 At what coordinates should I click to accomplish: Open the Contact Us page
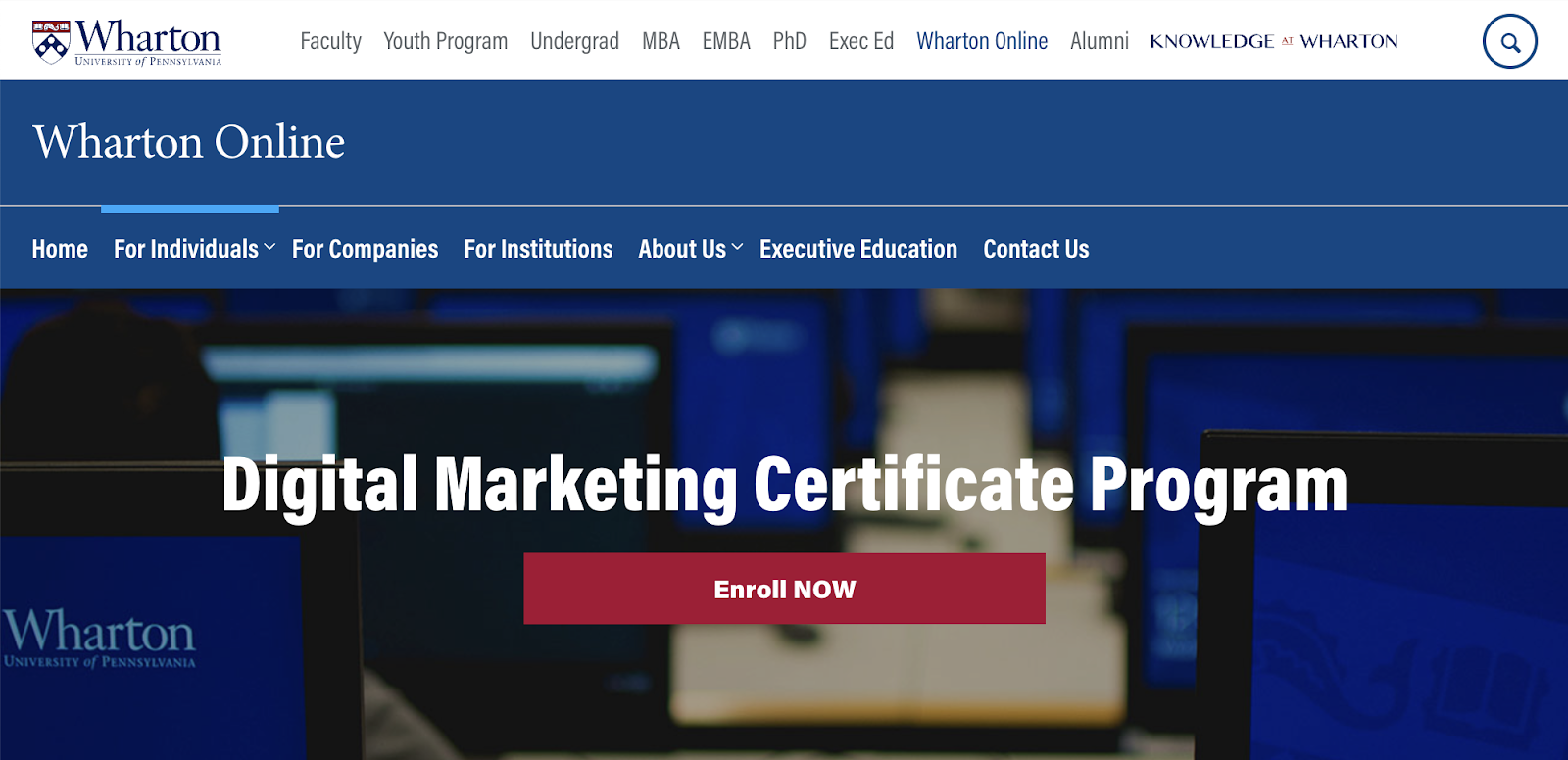point(1036,249)
